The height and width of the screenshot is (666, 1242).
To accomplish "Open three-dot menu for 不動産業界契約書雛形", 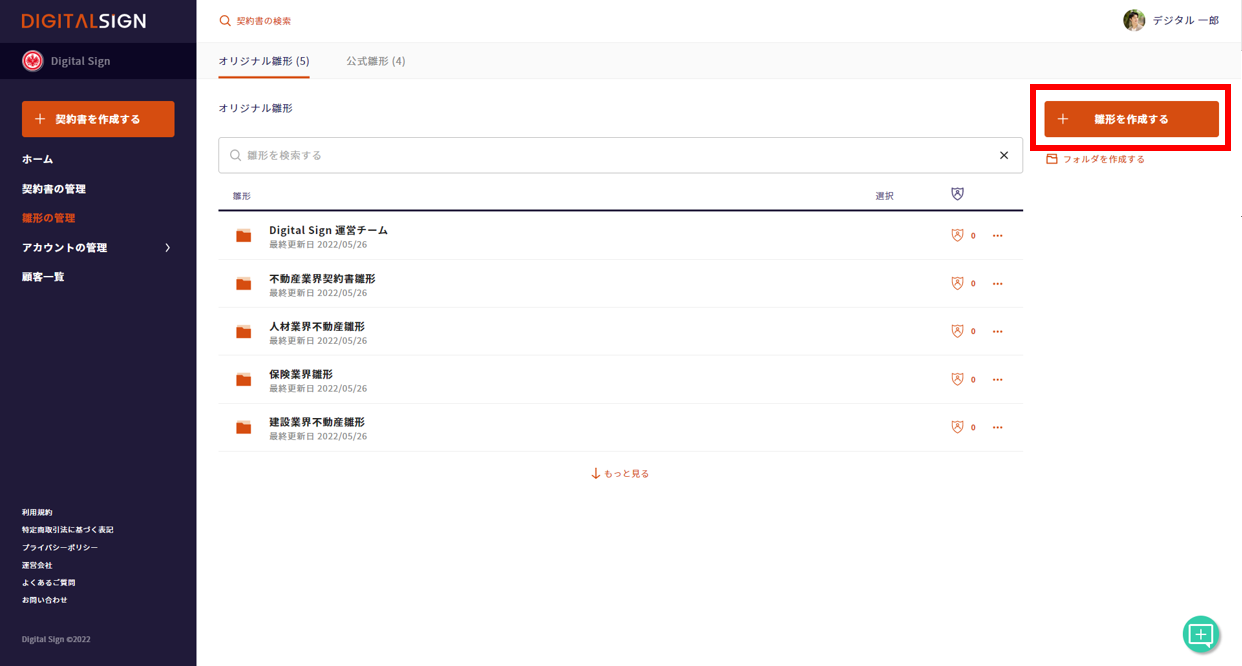I will point(997,284).
